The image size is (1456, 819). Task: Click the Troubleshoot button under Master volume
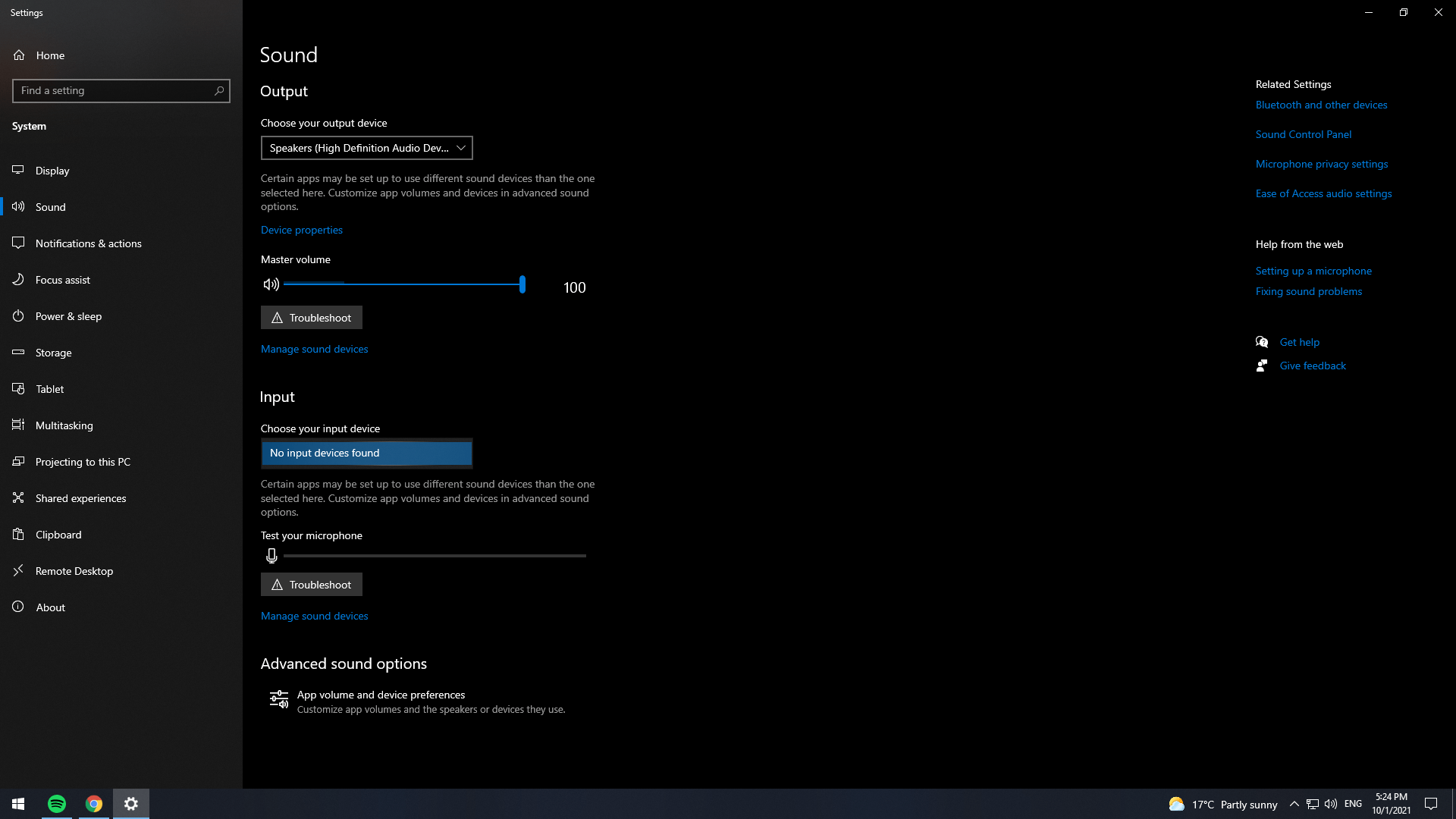(x=311, y=317)
